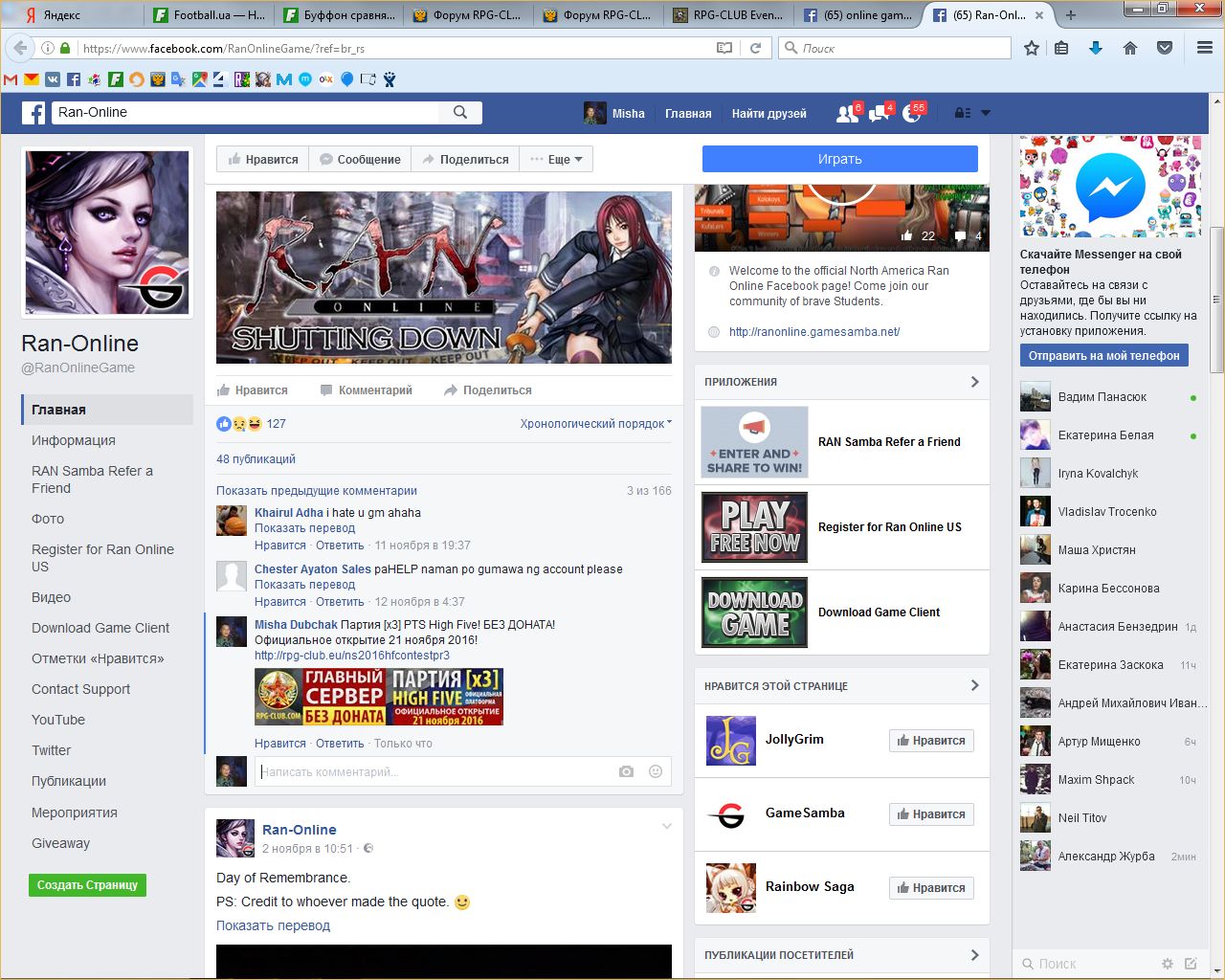This screenshot has width=1225, height=980.
Task: Select Видео in left page menu
Action: click(x=52, y=597)
